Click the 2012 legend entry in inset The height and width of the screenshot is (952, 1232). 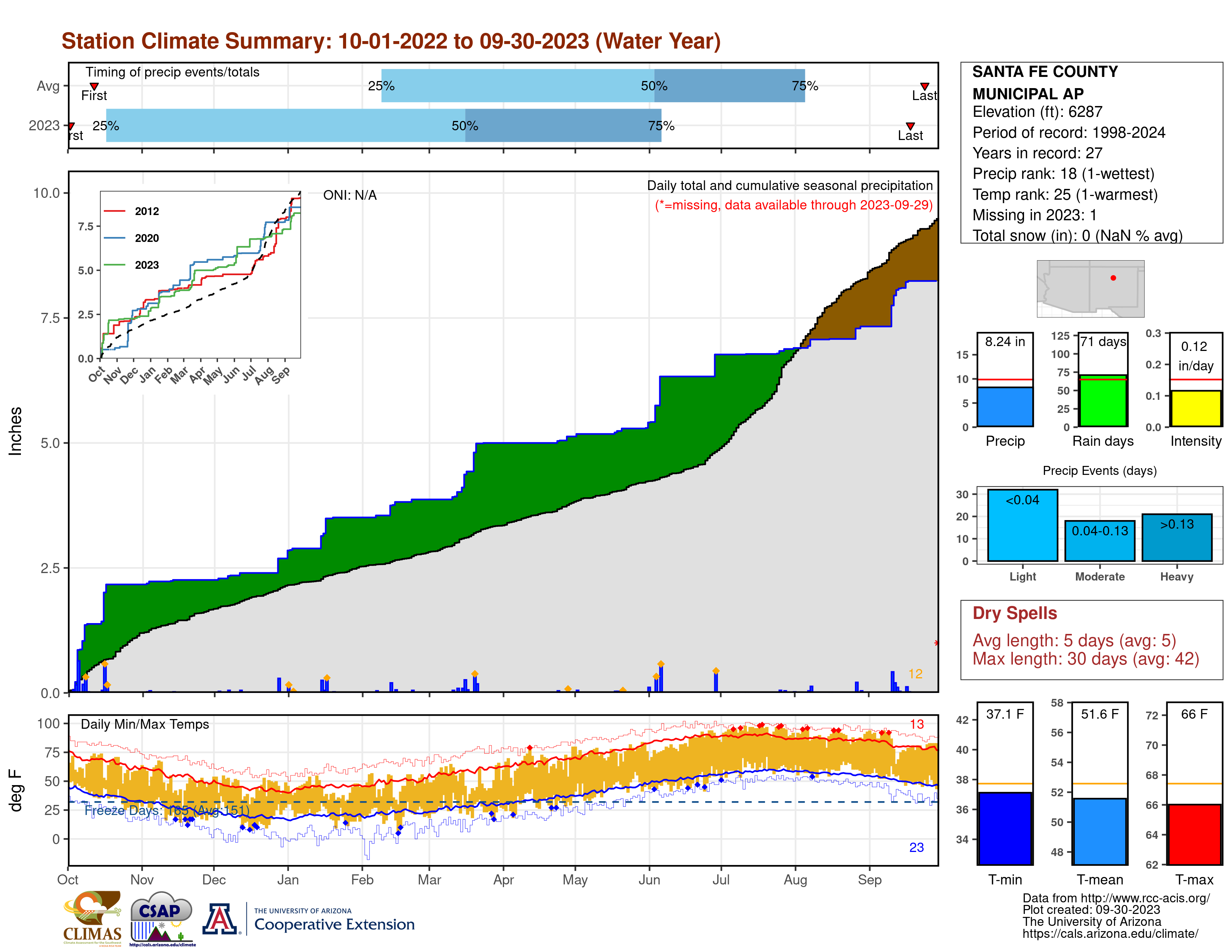[x=132, y=211]
